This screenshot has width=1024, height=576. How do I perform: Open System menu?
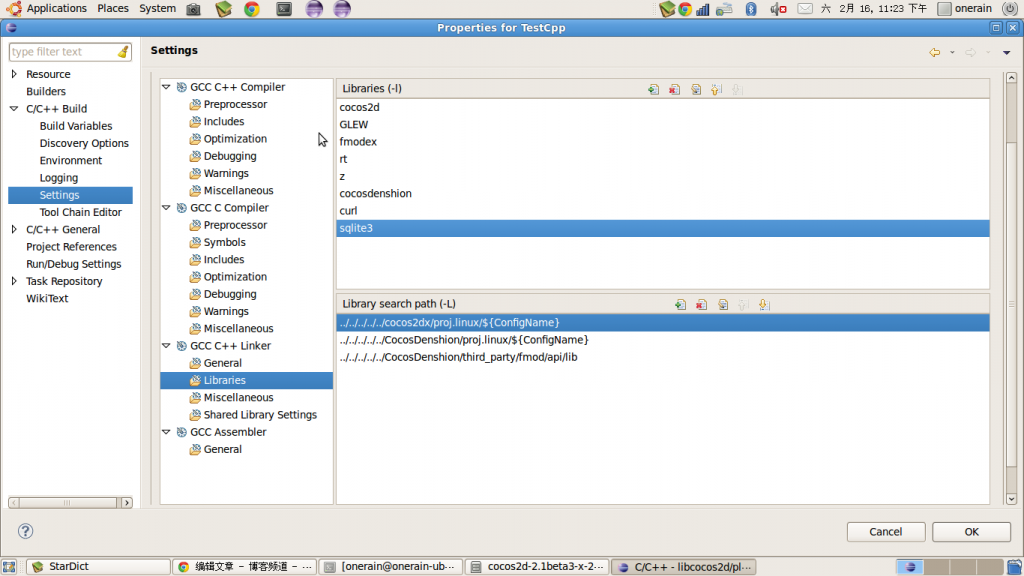(157, 8)
